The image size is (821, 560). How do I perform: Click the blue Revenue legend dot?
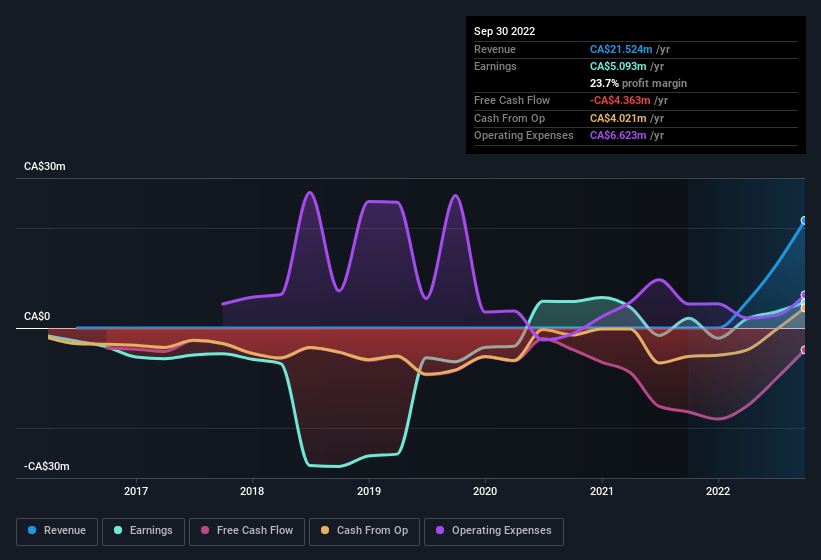[32, 530]
